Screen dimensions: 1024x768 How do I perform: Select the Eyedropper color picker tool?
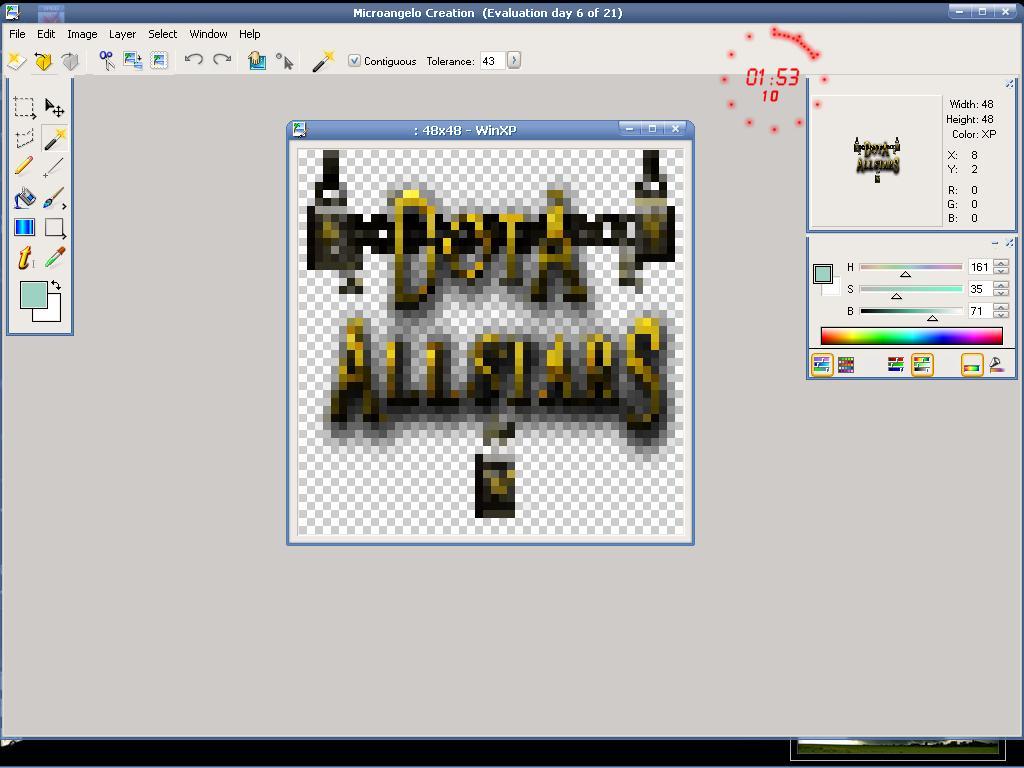54,257
